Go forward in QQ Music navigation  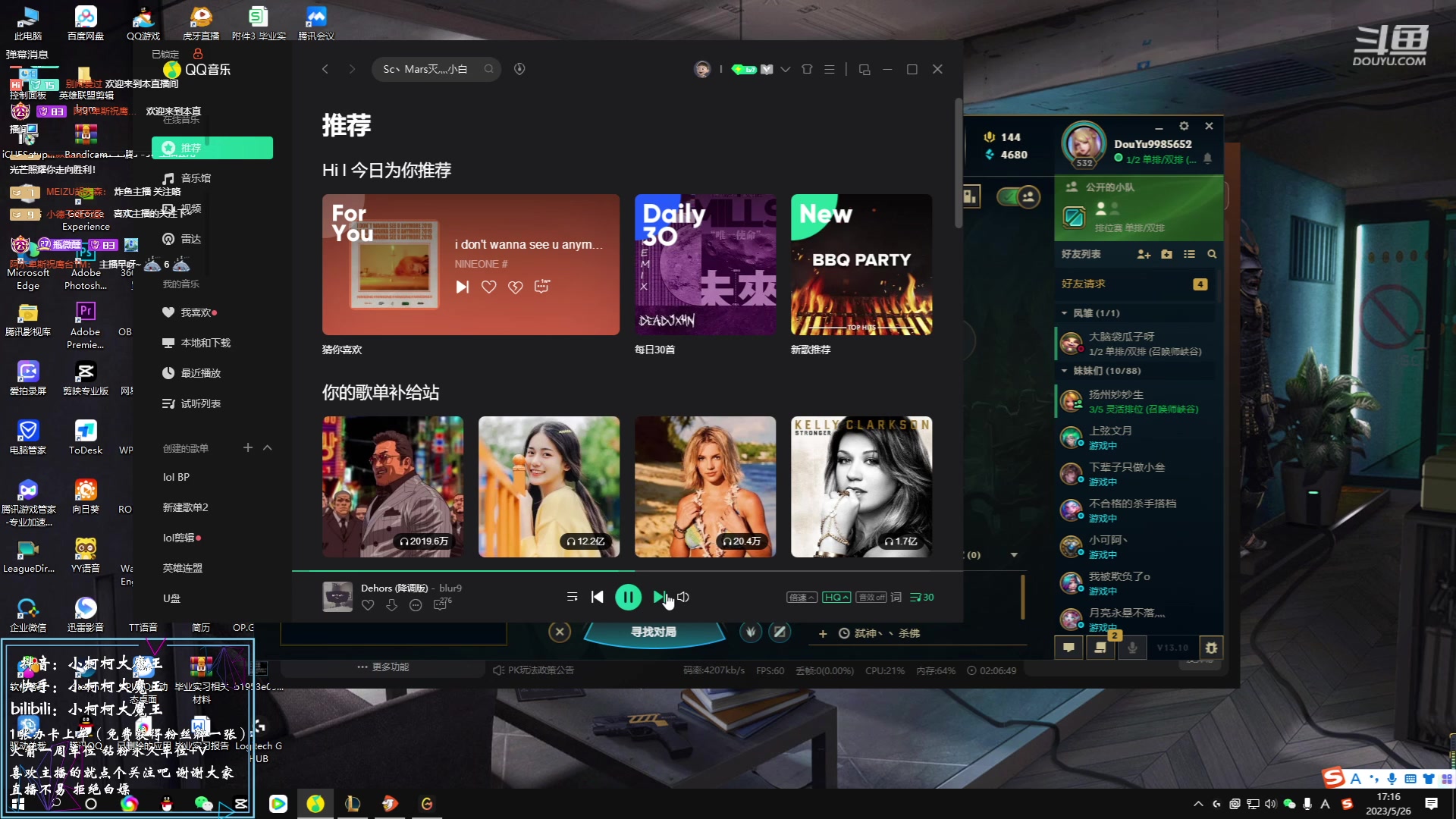click(352, 69)
